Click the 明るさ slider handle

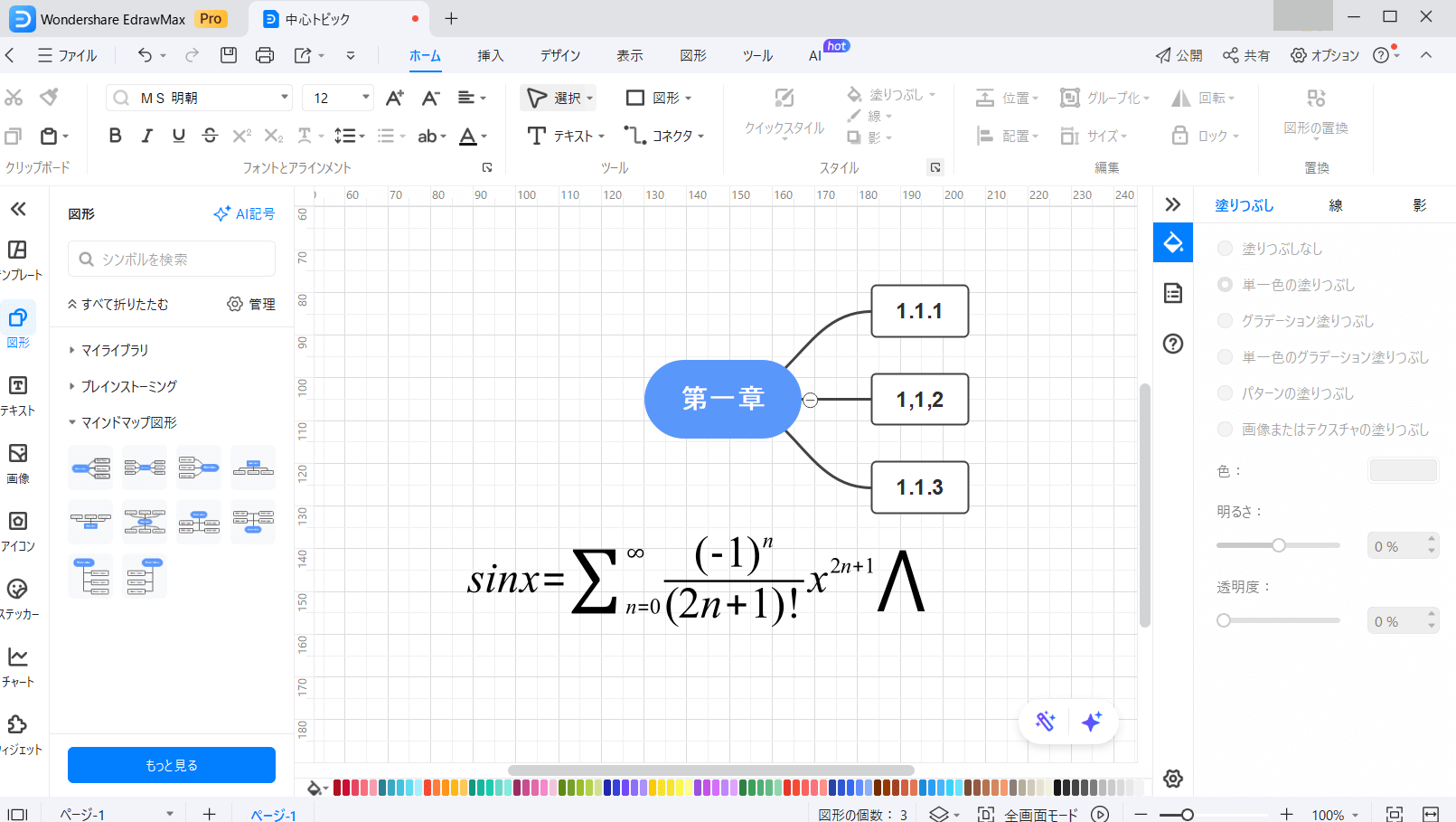coord(1279,545)
